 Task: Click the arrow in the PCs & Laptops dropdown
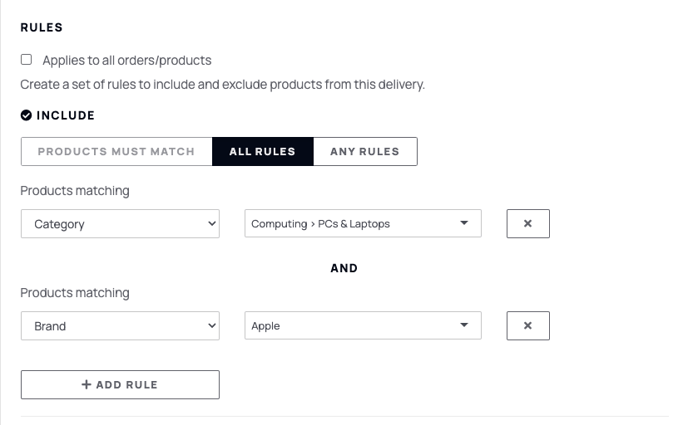click(464, 223)
